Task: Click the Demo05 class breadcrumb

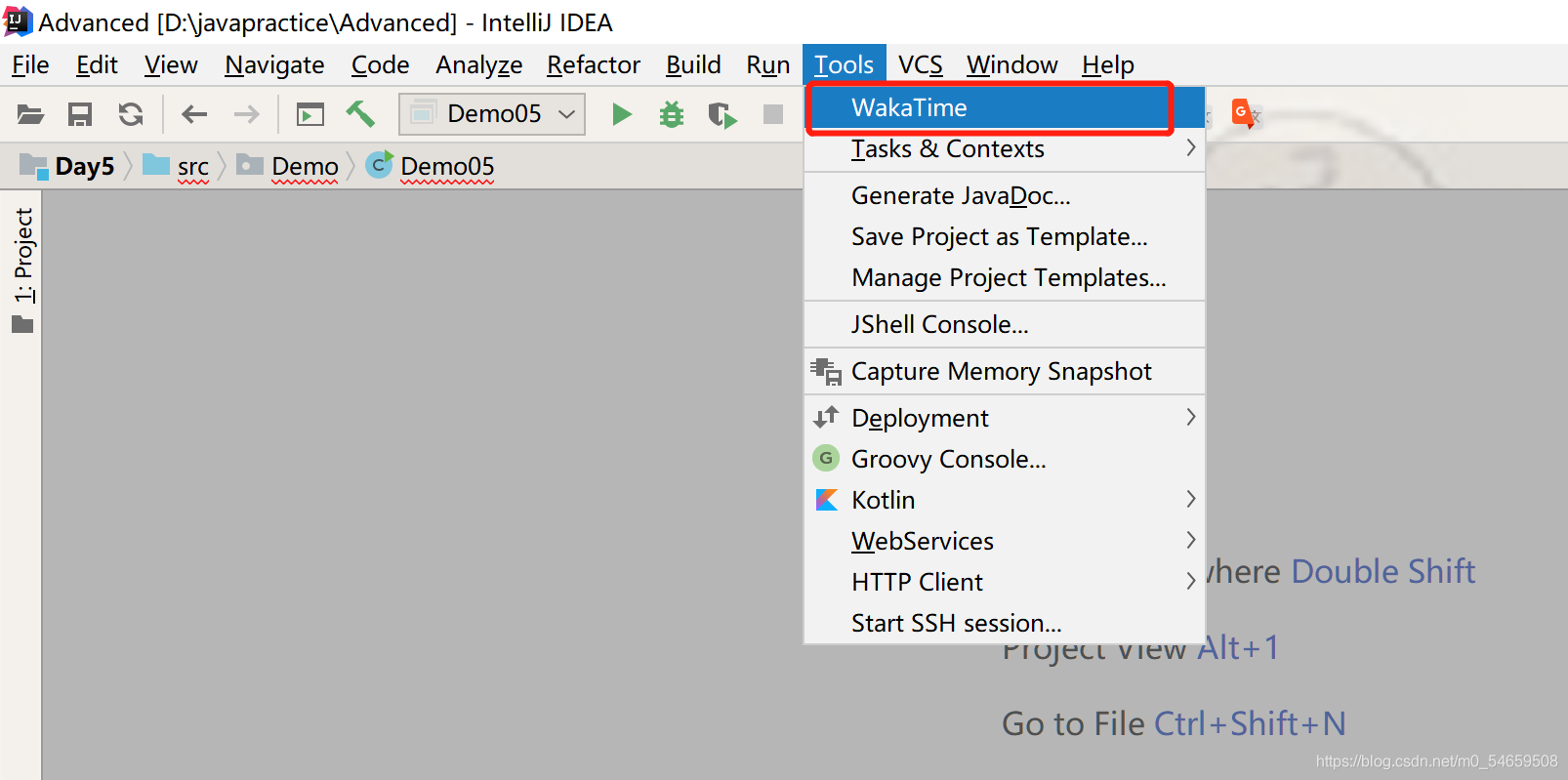Action: click(431, 166)
